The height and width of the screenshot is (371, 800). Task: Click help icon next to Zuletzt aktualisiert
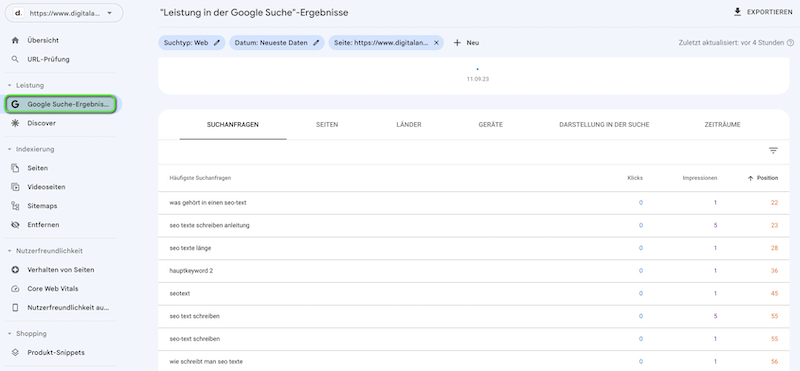click(790, 43)
